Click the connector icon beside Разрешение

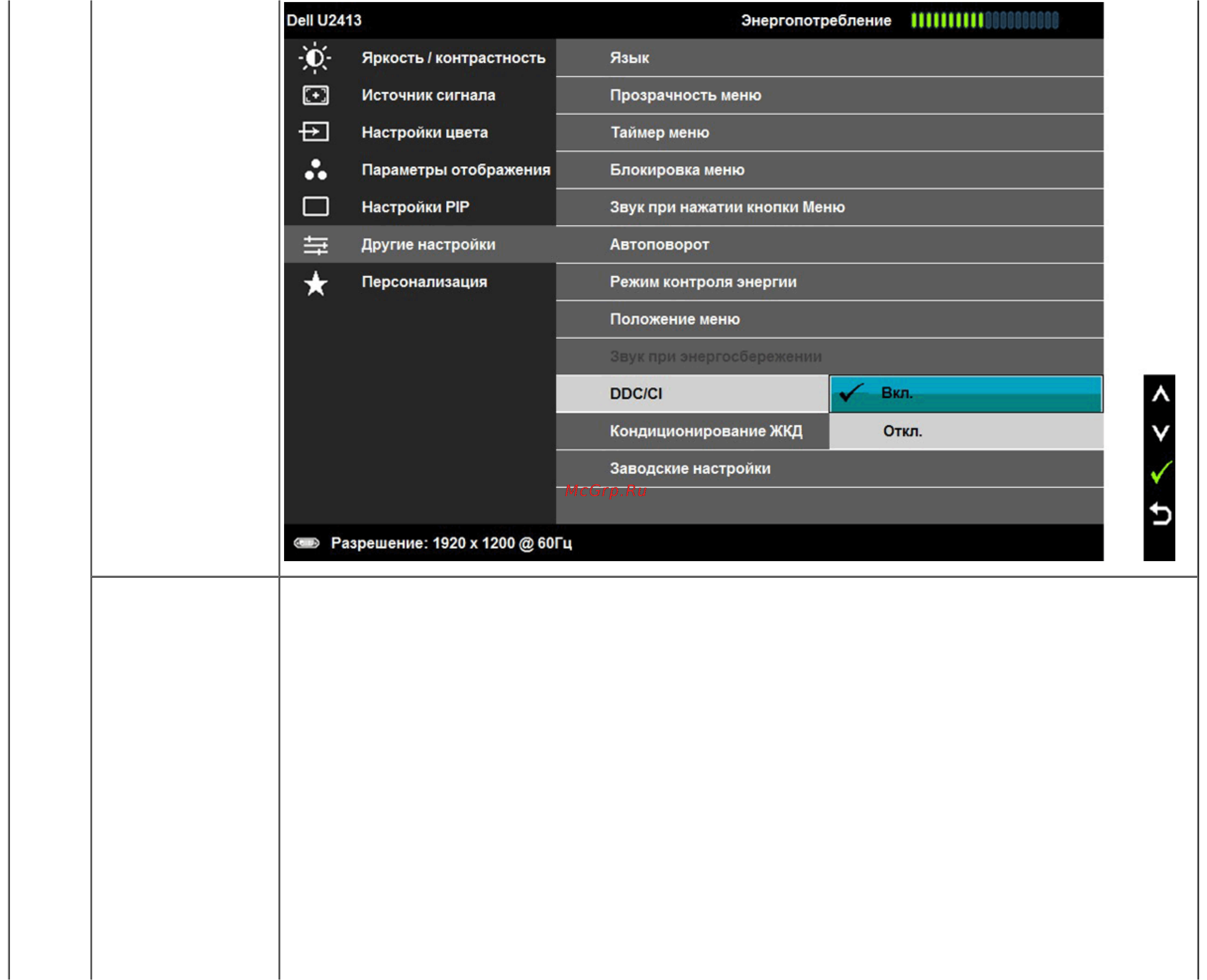(306, 543)
